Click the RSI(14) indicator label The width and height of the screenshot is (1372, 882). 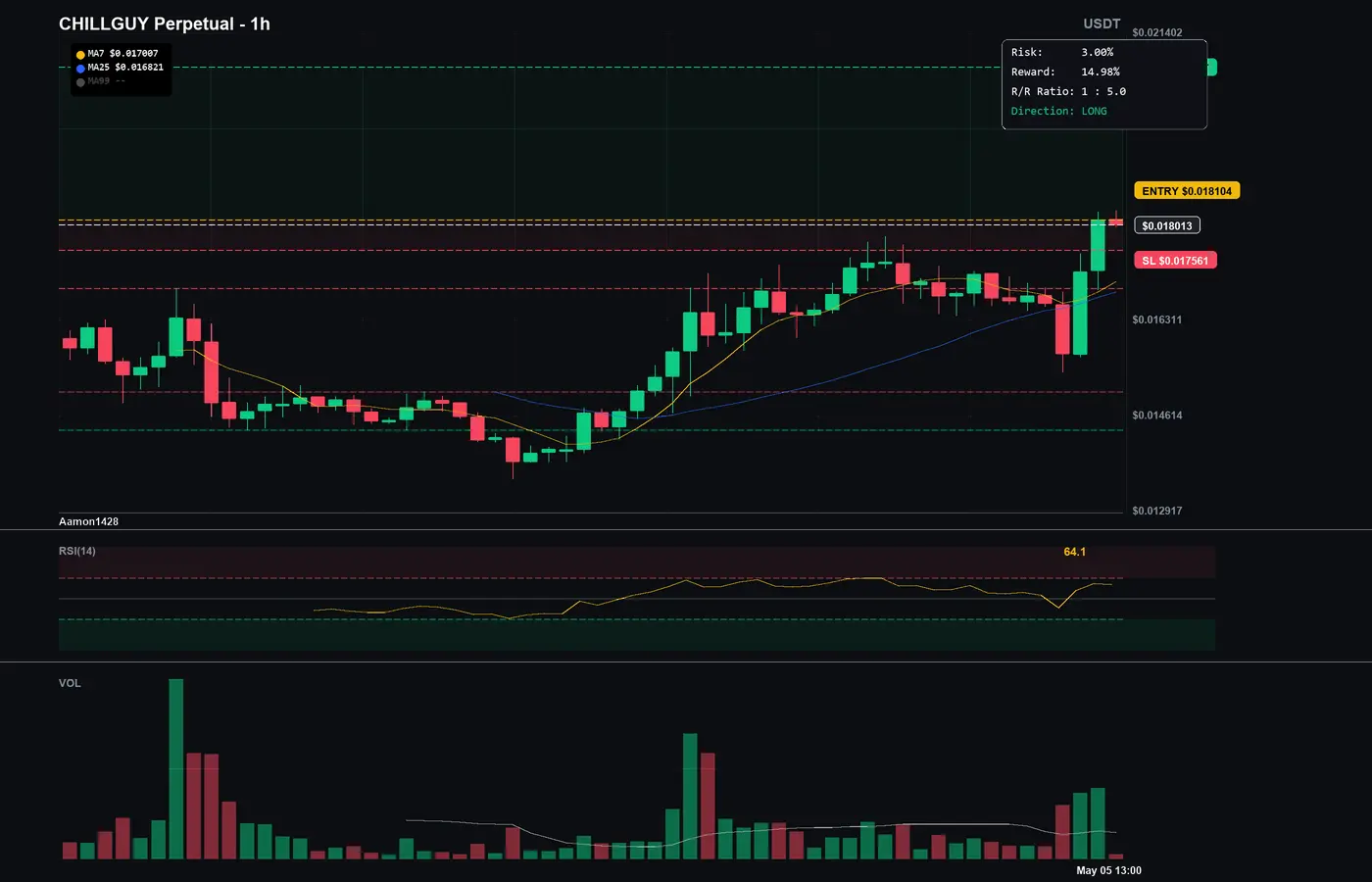coord(77,551)
